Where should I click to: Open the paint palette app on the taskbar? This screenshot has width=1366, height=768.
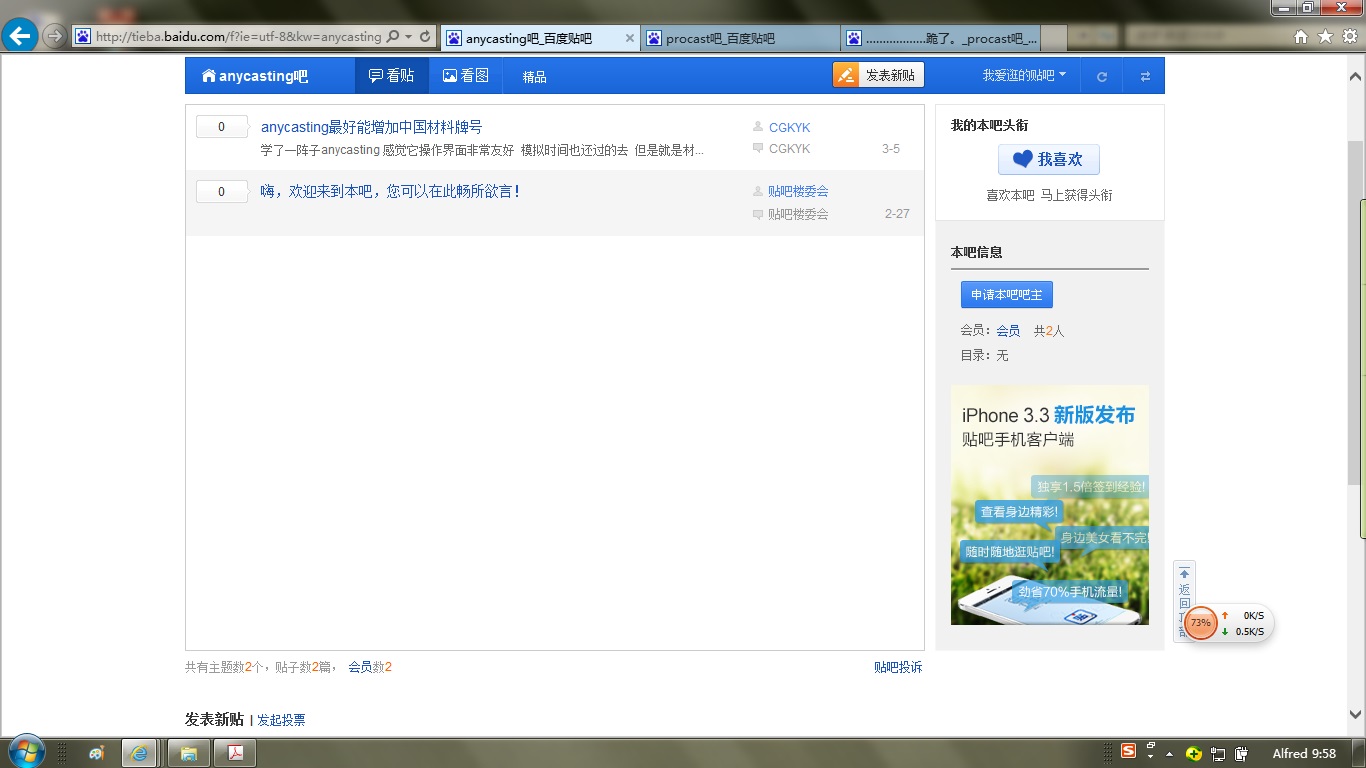click(96, 753)
